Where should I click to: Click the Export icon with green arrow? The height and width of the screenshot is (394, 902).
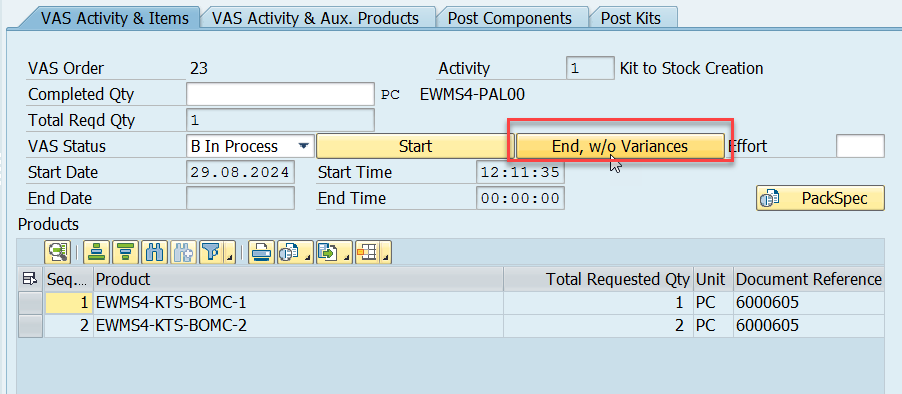pyautogui.click(x=330, y=252)
